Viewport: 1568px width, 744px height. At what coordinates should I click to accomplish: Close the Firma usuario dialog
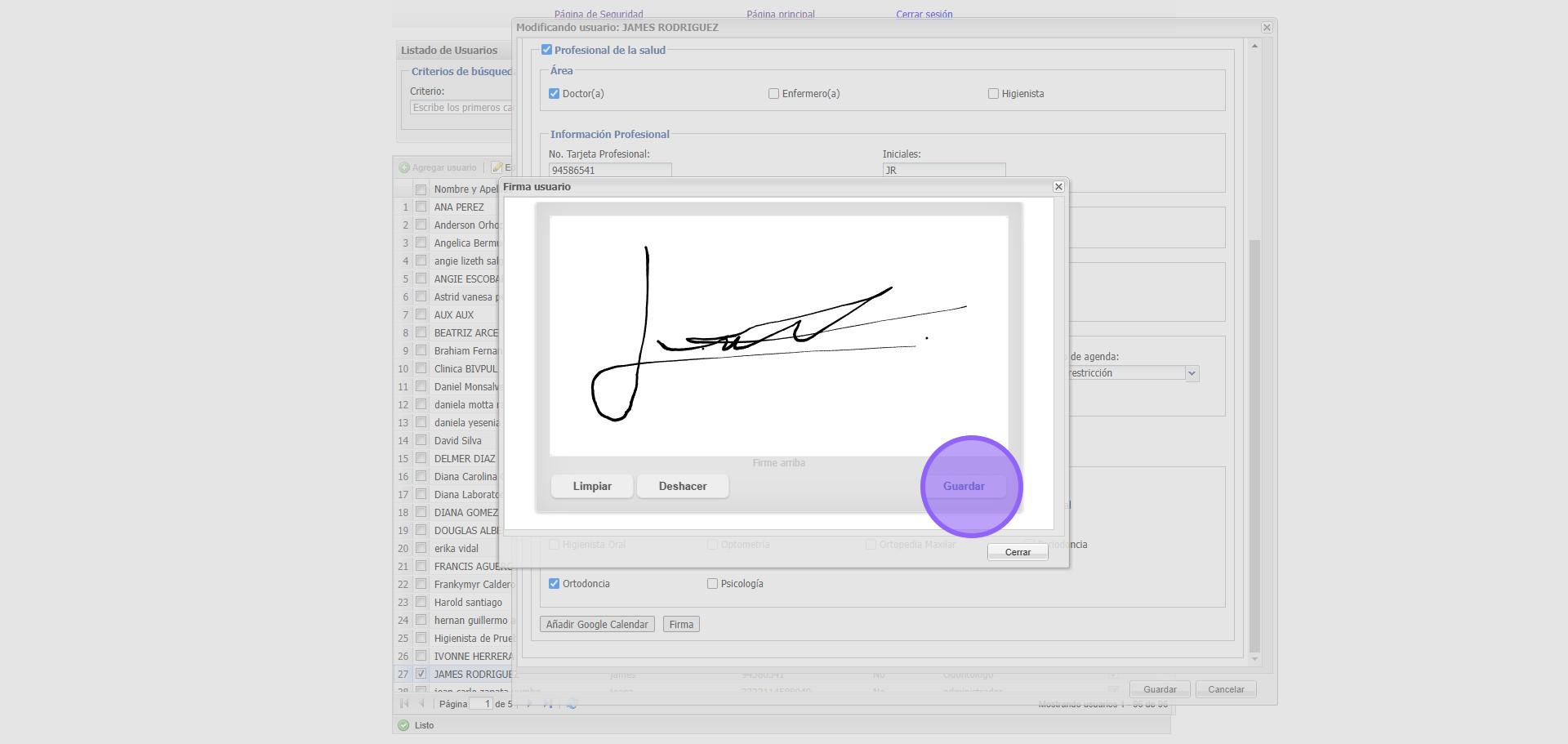(x=1058, y=187)
